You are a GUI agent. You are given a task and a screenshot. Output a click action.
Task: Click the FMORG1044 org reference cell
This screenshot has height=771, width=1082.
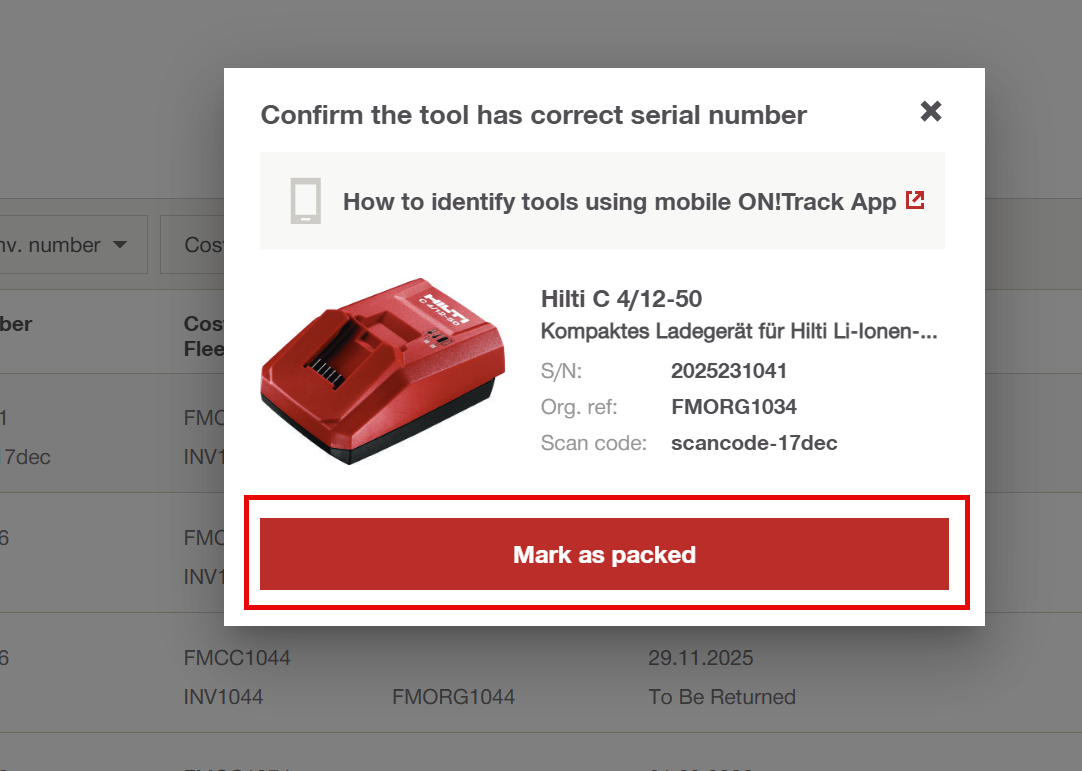pos(453,697)
